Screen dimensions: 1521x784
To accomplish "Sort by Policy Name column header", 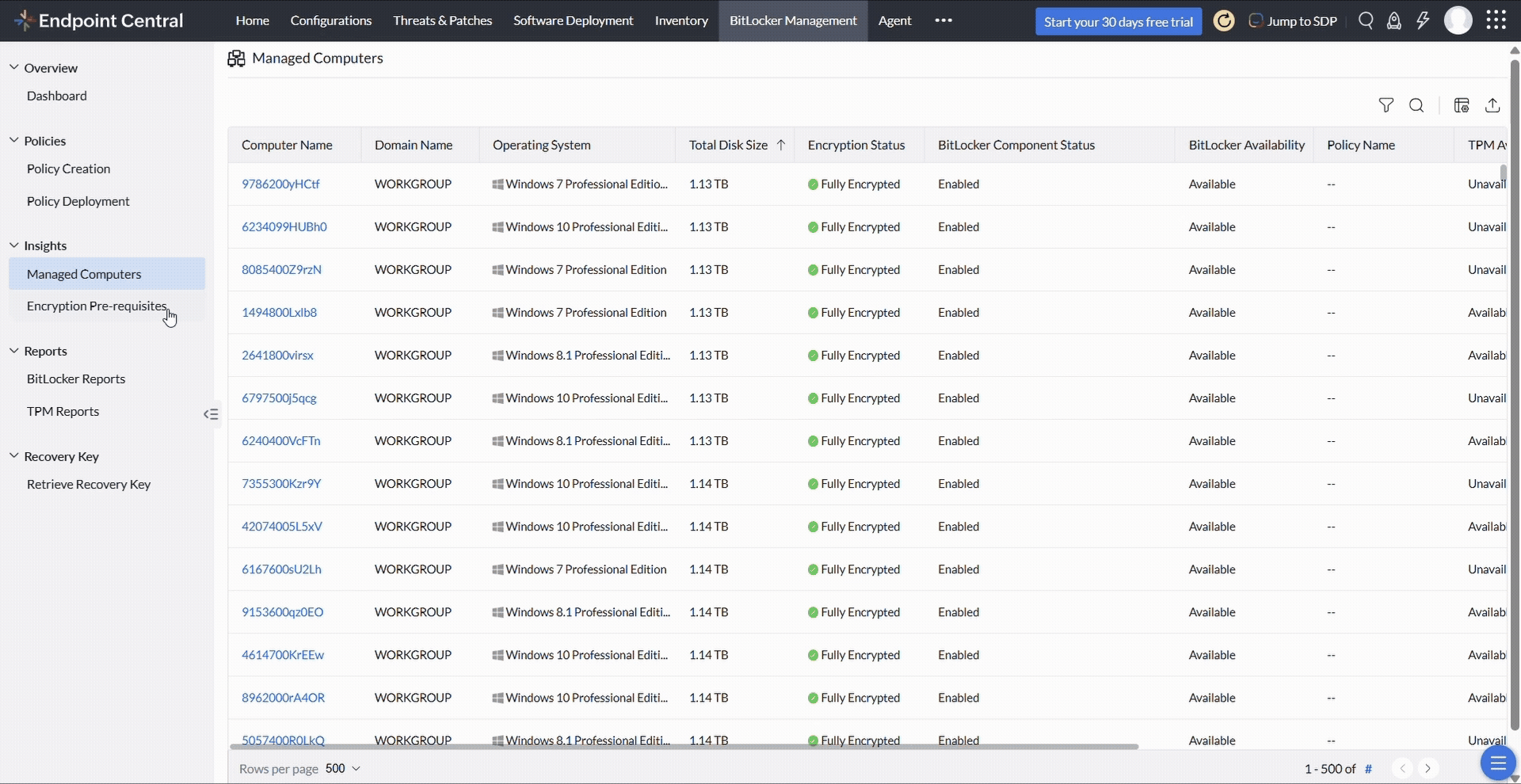I will [x=1361, y=145].
